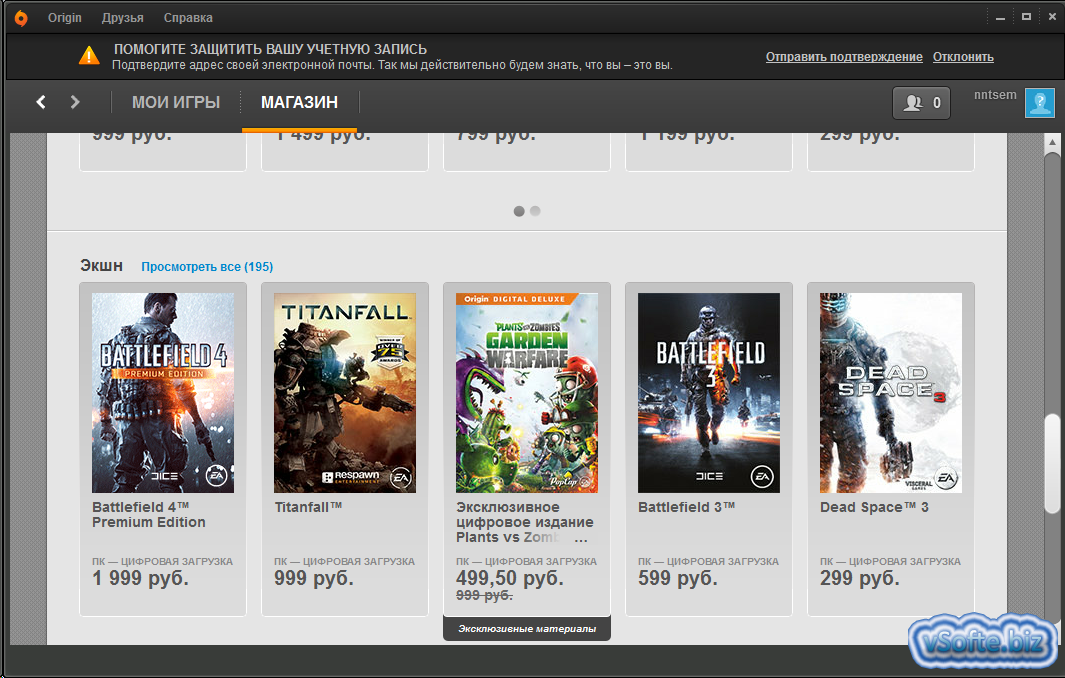Open the Battlefield 3 cover art
The height and width of the screenshot is (678, 1065).
click(709, 393)
